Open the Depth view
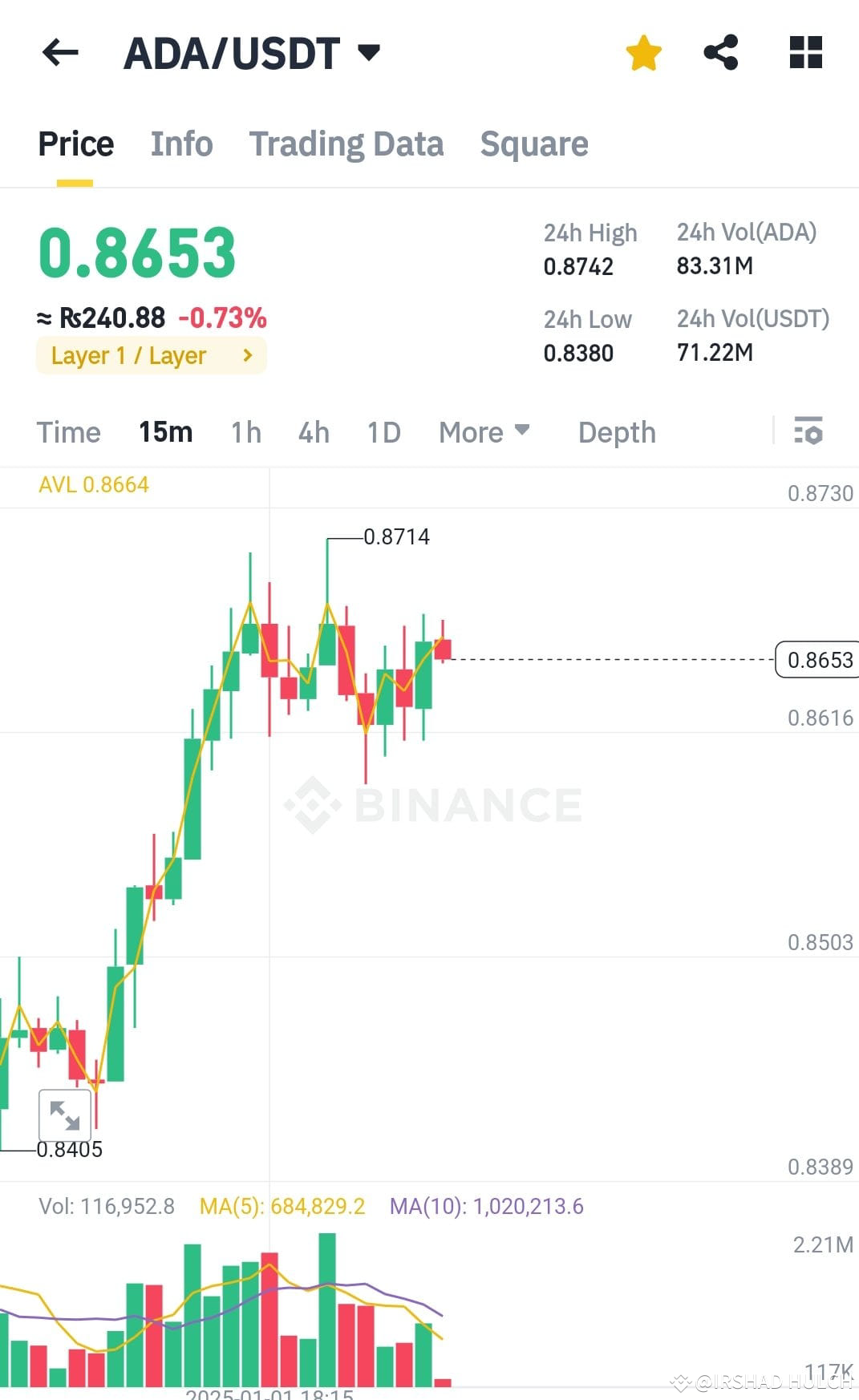Image resolution: width=859 pixels, height=1400 pixels. pyautogui.click(x=616, y=432)
